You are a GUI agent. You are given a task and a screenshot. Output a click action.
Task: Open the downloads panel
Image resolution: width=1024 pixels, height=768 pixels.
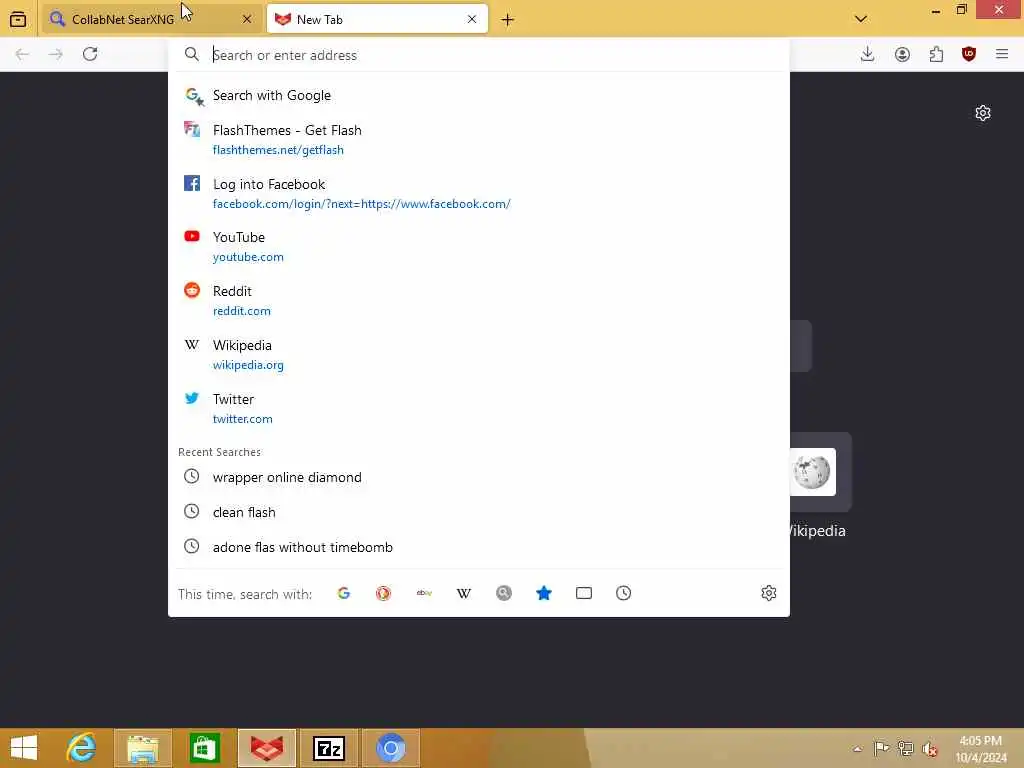pyautogui.click(x=867, y=54)
